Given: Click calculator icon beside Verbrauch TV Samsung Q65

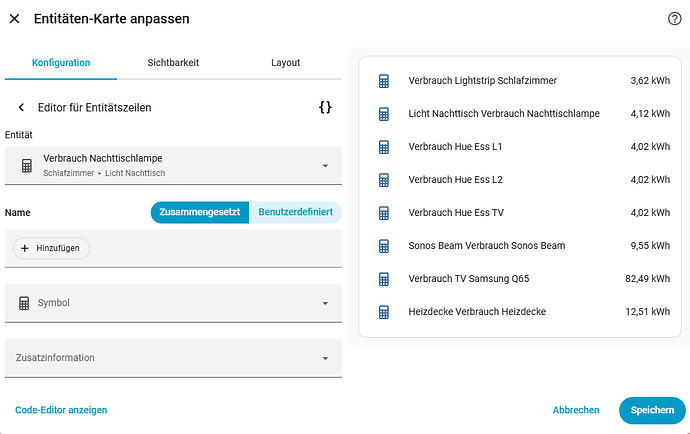Looking at the screenshot, I should (x=383, y=279).
